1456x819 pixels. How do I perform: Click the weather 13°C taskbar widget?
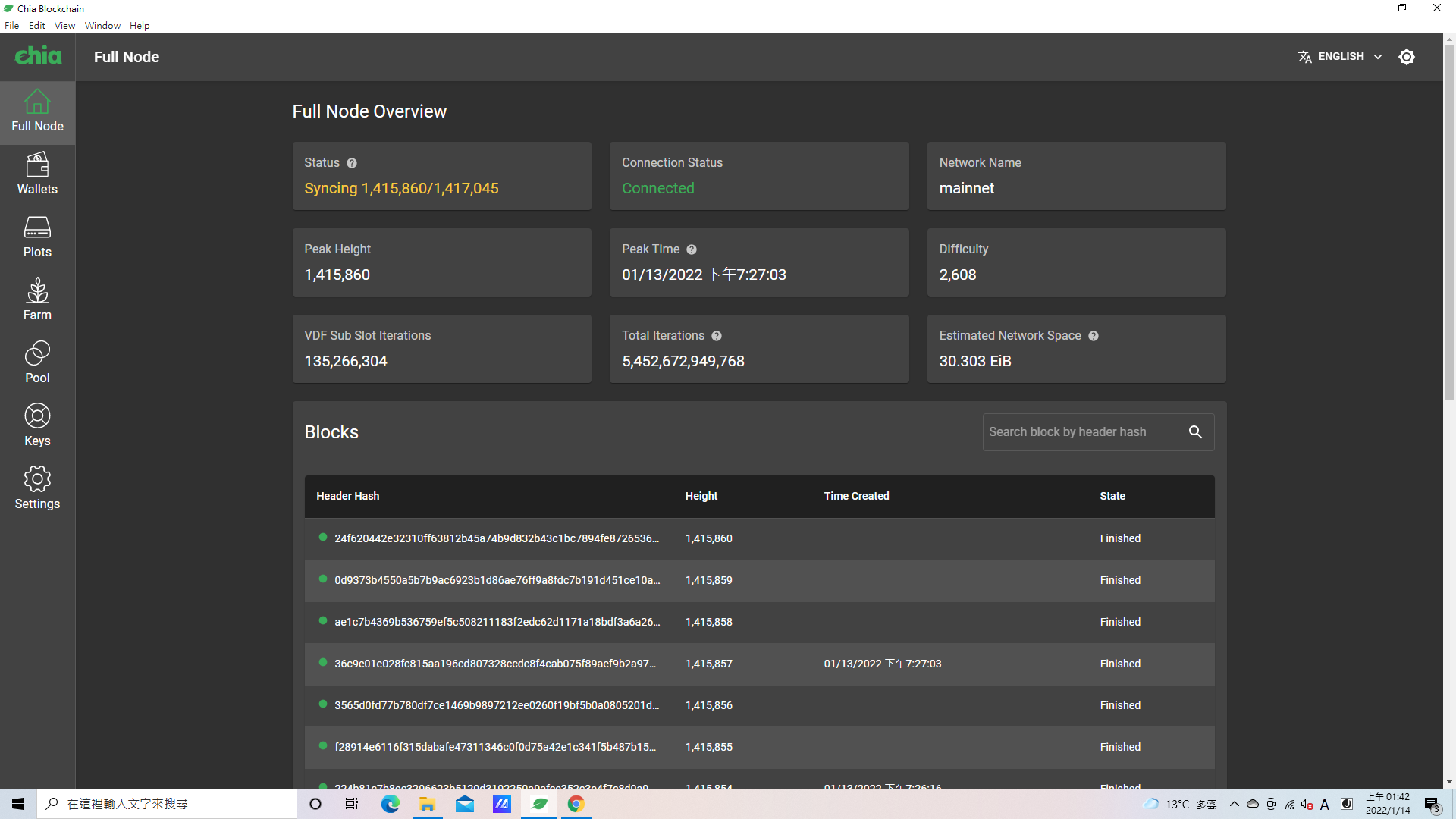pyautogui.click(x=1180, y=804)
